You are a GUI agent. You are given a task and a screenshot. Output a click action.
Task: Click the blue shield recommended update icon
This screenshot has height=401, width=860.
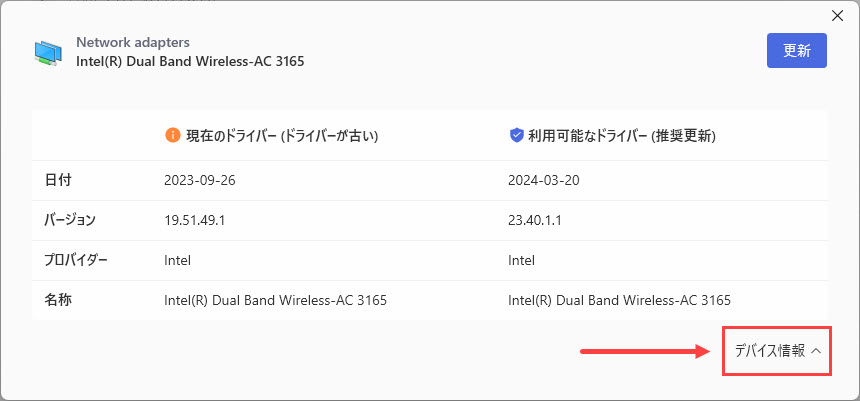point(516,135)
